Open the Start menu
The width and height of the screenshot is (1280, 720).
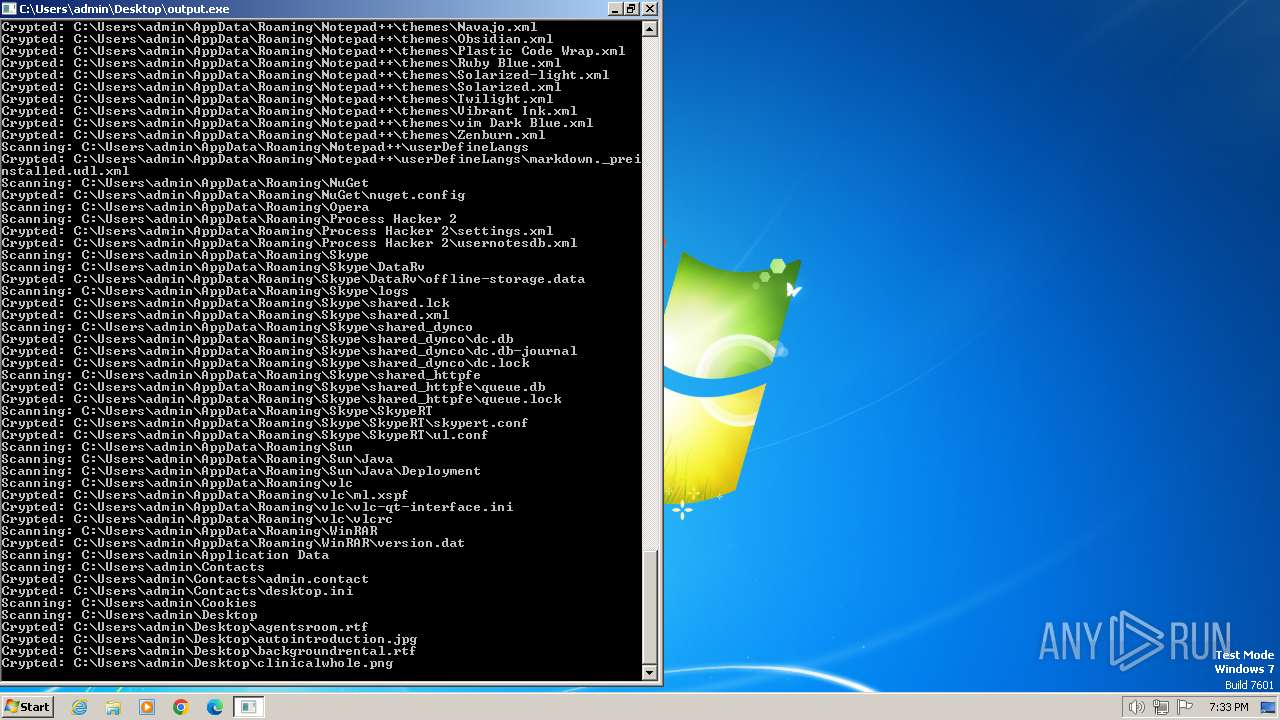(27, 706)
